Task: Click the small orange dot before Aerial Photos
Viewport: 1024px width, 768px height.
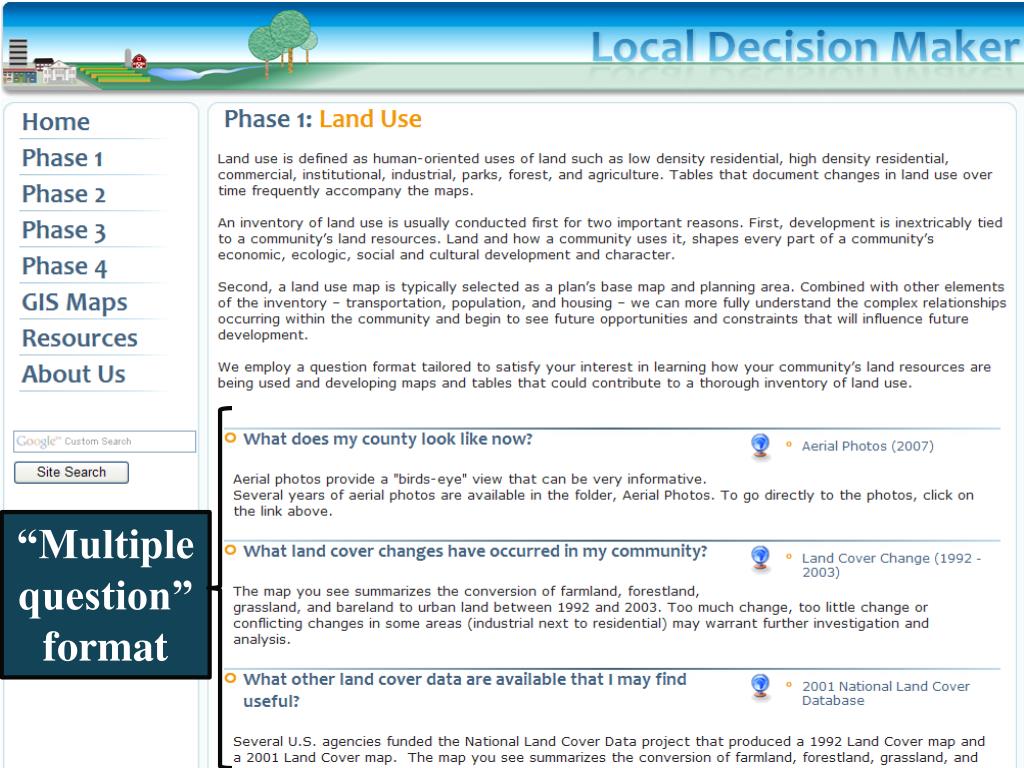Action: [789, 444]
